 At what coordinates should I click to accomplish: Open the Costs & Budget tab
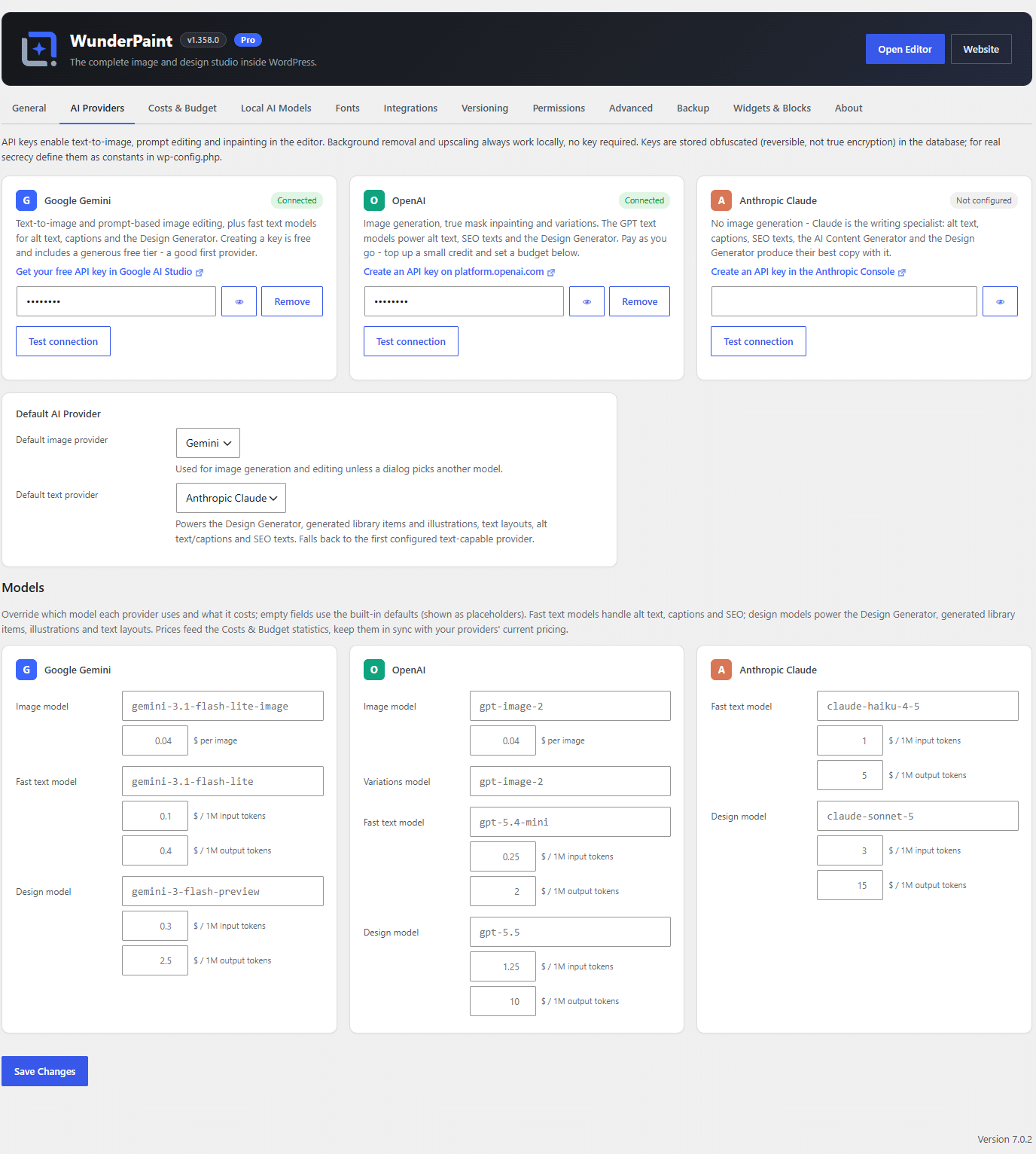(x=182, y=108)
